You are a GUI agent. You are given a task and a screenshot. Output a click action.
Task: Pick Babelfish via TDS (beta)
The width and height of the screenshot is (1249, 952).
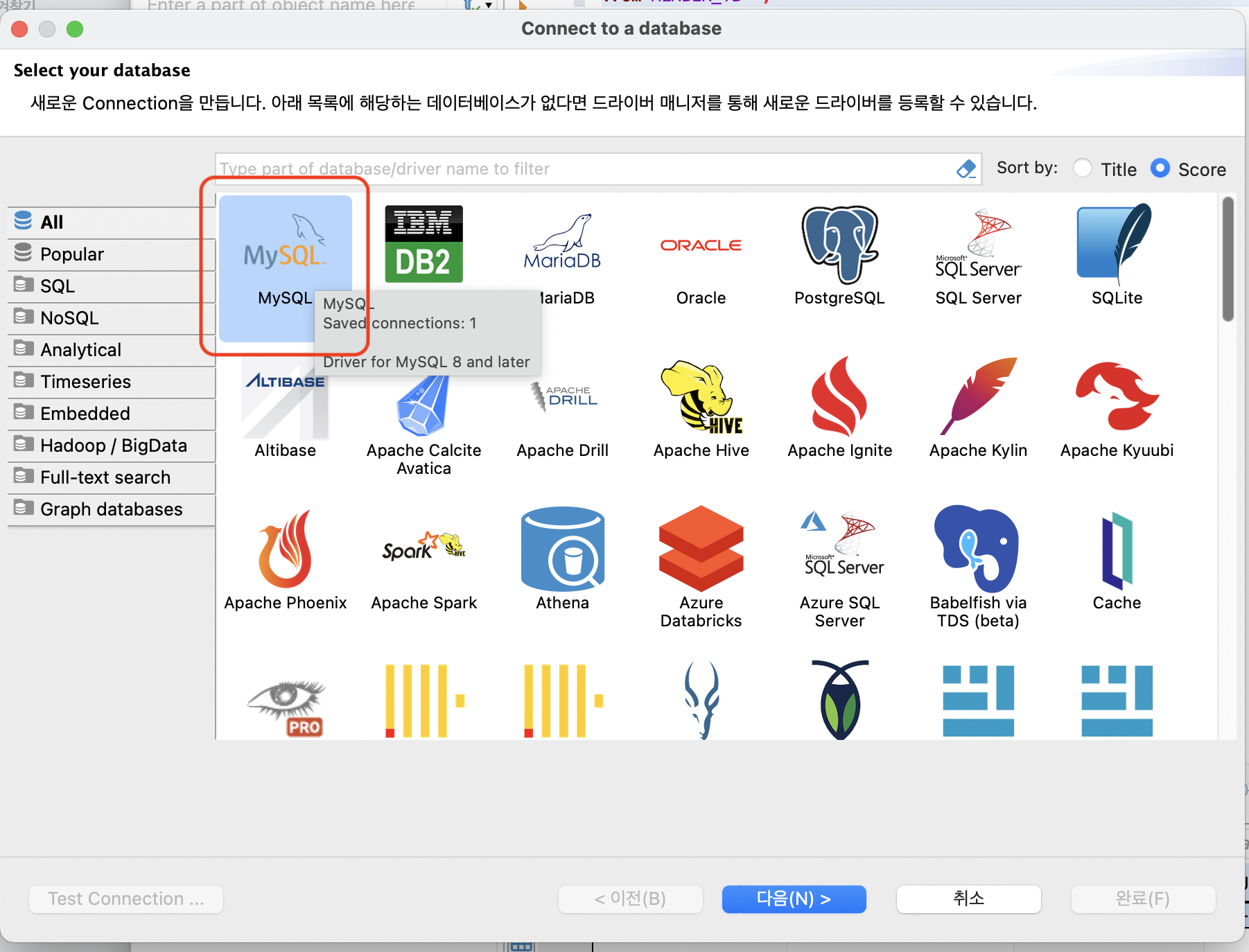[x=978, y=568]
